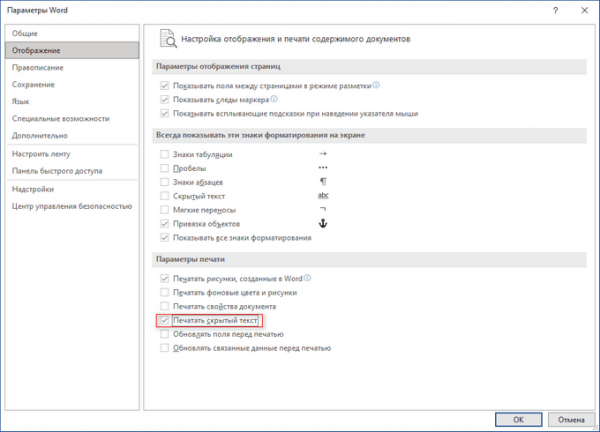Open 'Центр управления безопасностью'
600x432 pixels.
pos(72,206)
